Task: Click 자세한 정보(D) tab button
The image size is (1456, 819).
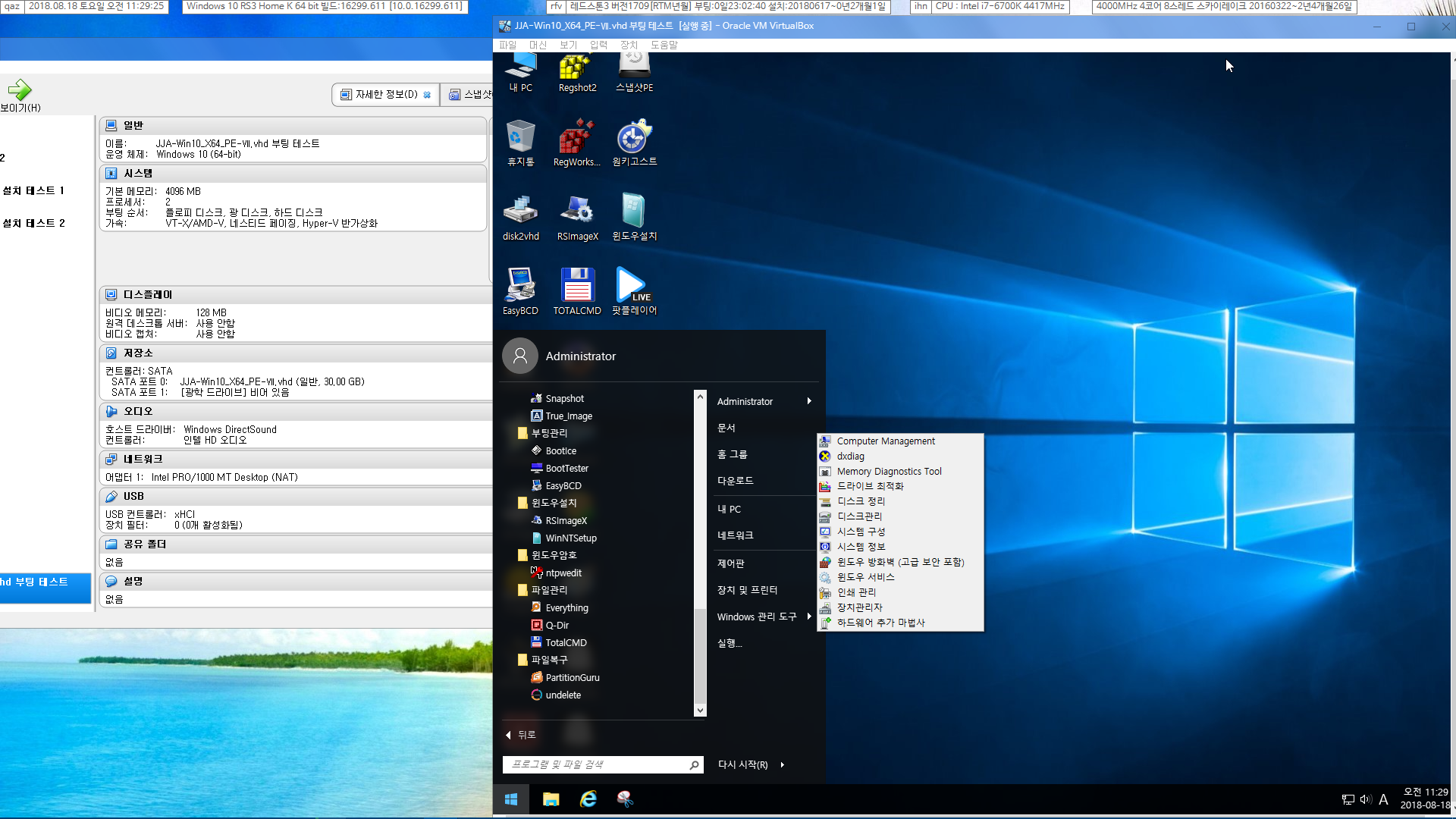Action: 385,94
